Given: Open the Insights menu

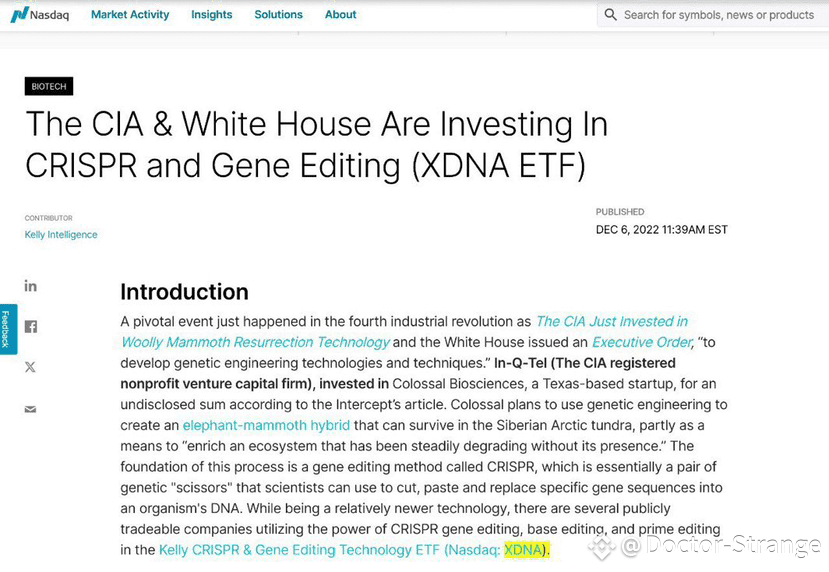Looking at the screenshot, I should (x=211, y=15).
